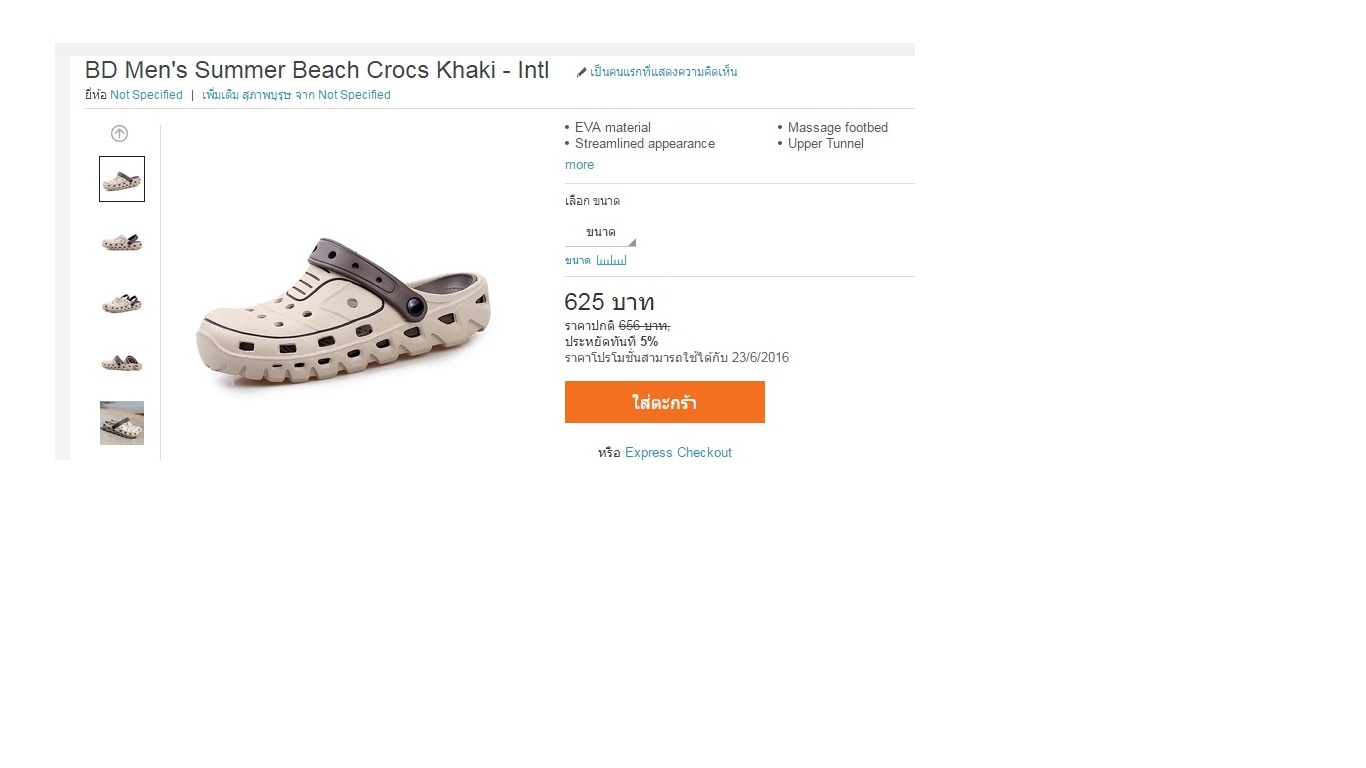Open size chart via ruler icon
Viewport: 1366px width, 768px height.
tap(611, 260)
